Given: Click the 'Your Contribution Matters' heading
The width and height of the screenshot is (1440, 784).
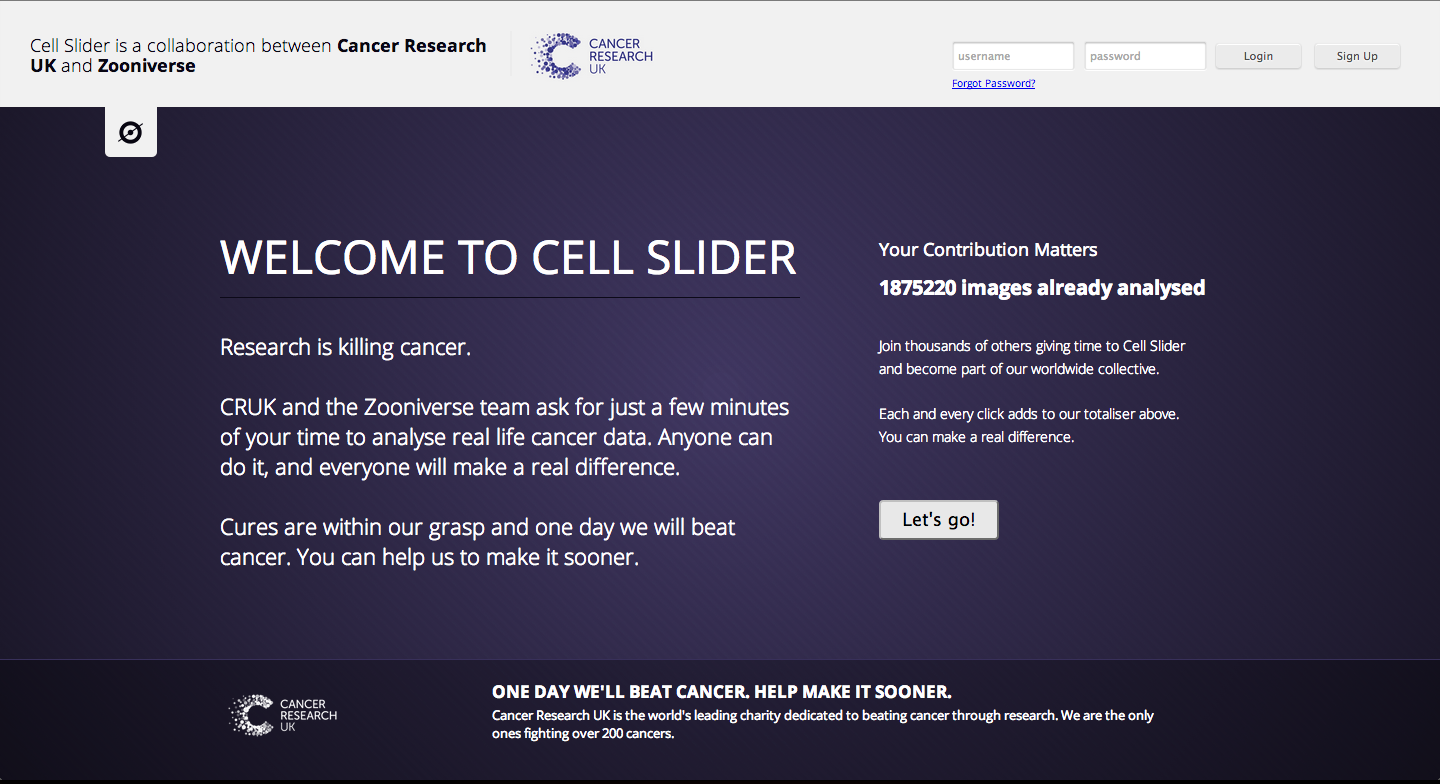Looking at the screenshot, I should coord(988,250).
